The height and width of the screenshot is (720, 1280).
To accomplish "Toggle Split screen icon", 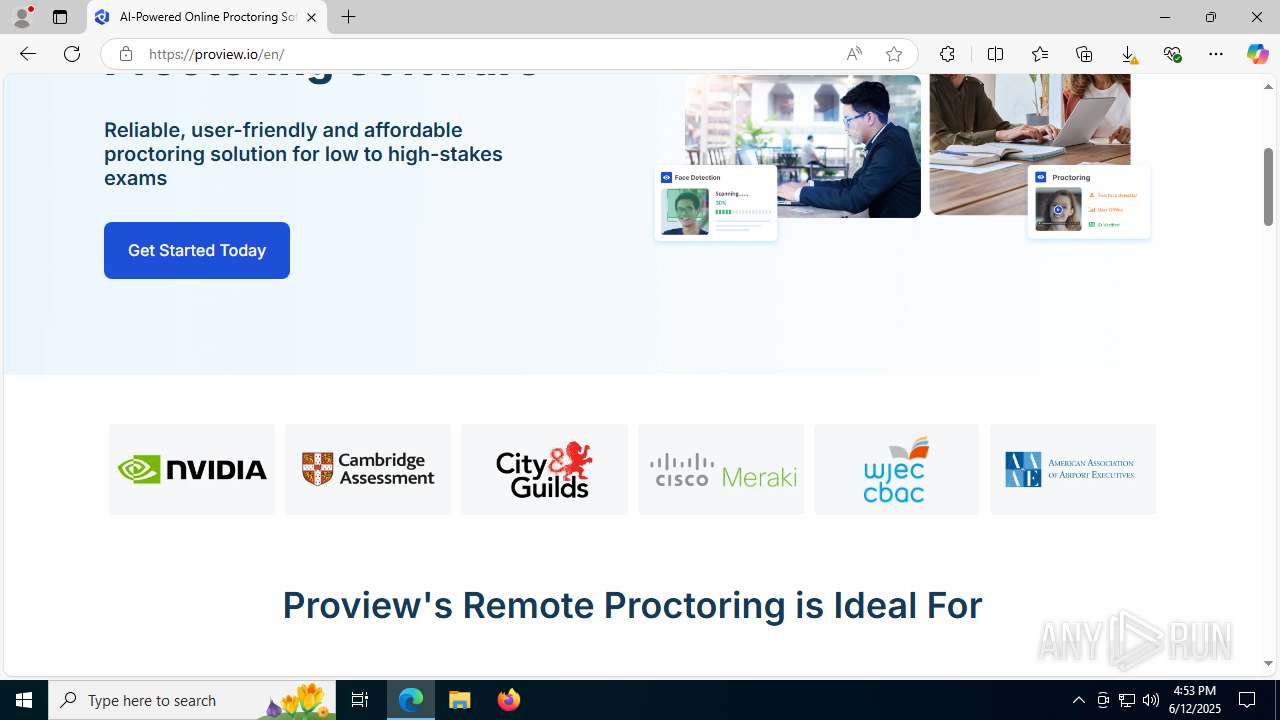I will (995, 54).
